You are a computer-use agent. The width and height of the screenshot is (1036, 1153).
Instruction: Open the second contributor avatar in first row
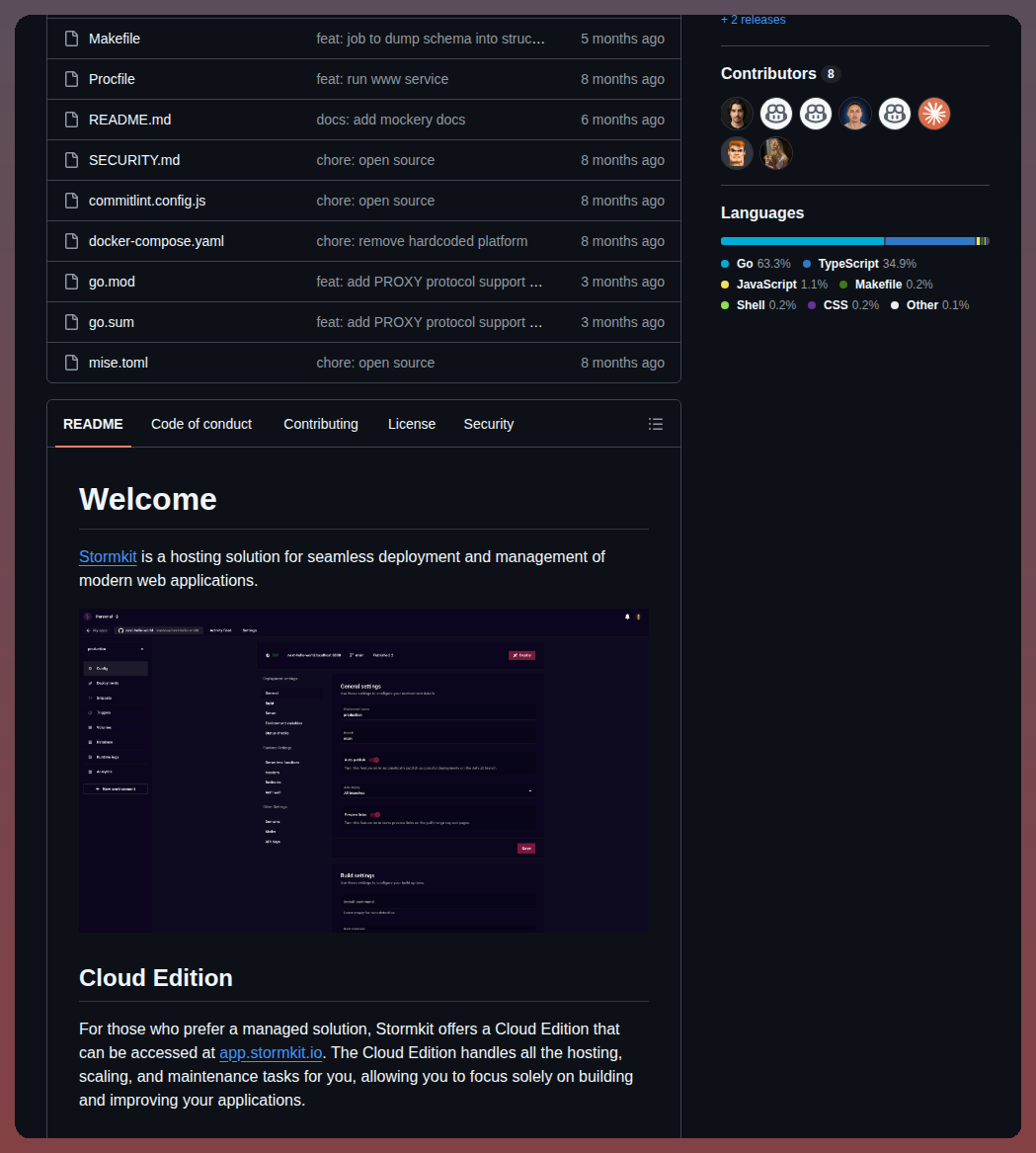pyautogui.click(x=775, y=114)
